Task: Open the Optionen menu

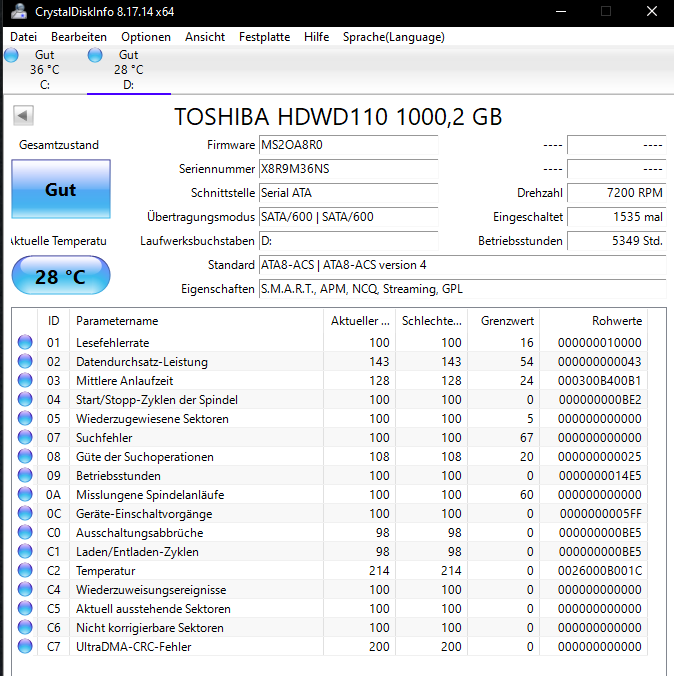Action: click(x=146, y=37)
